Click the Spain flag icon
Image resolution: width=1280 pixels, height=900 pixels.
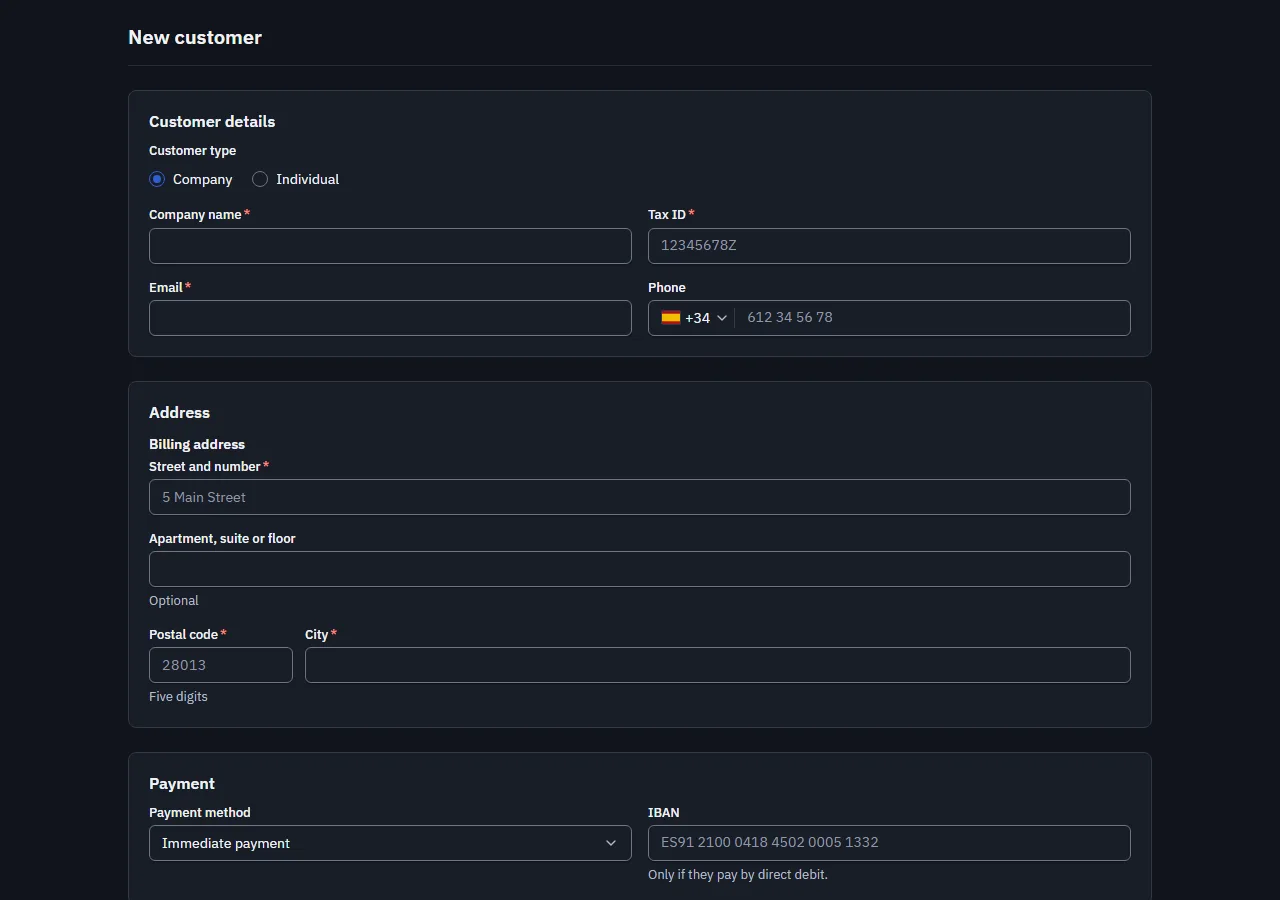(x=671, y=318)
